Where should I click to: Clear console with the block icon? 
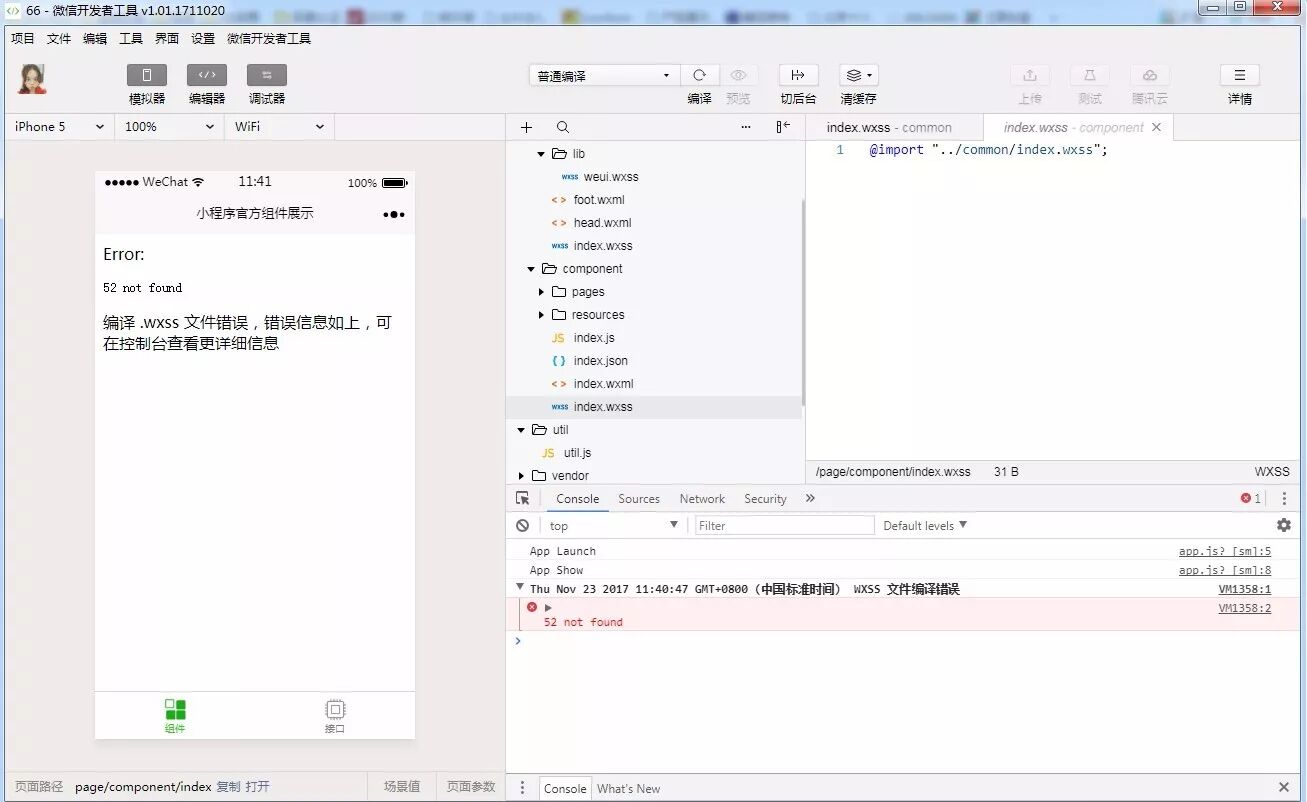tap(522, 525)
